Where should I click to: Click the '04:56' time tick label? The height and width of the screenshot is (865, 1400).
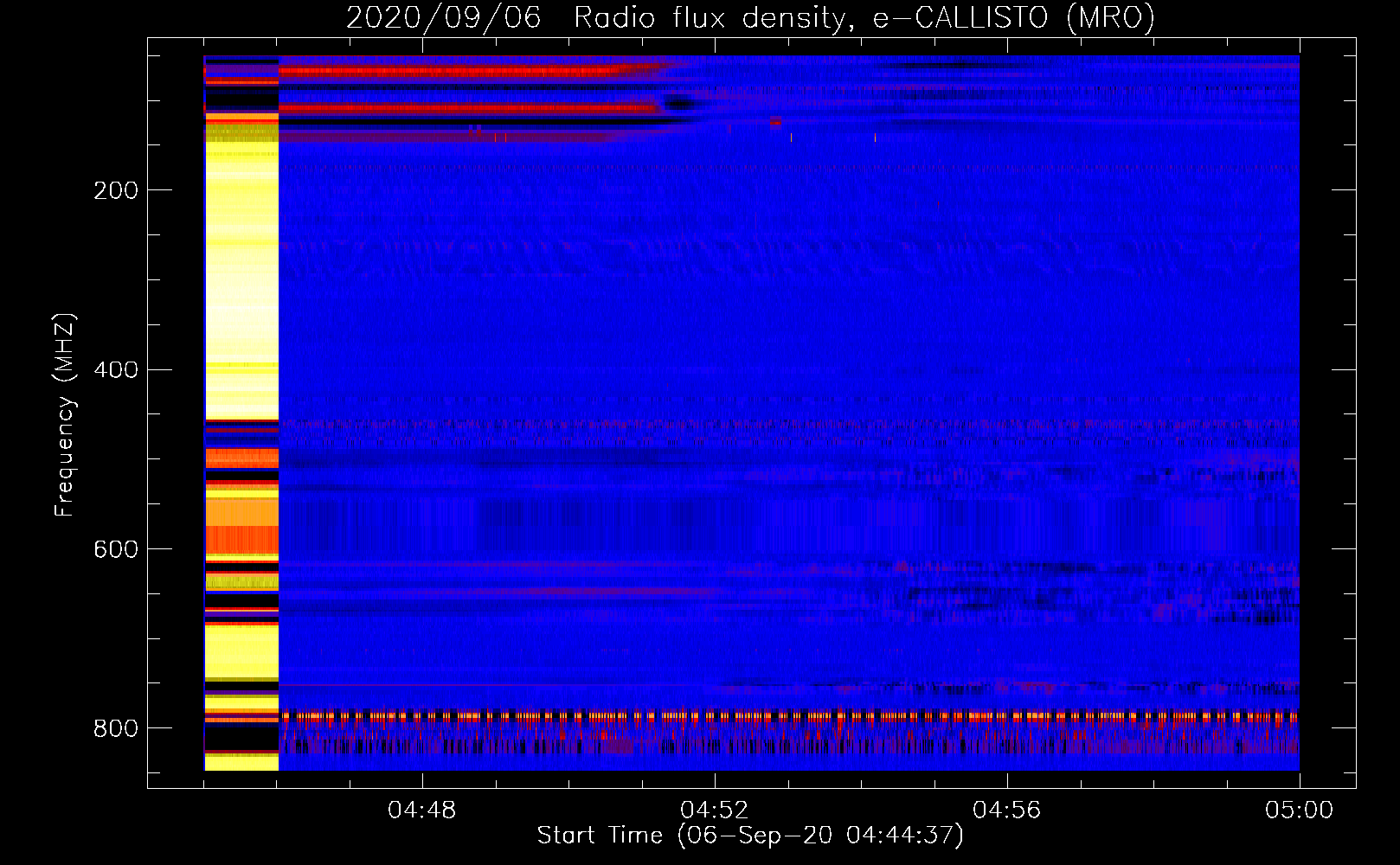(1007, 811)
